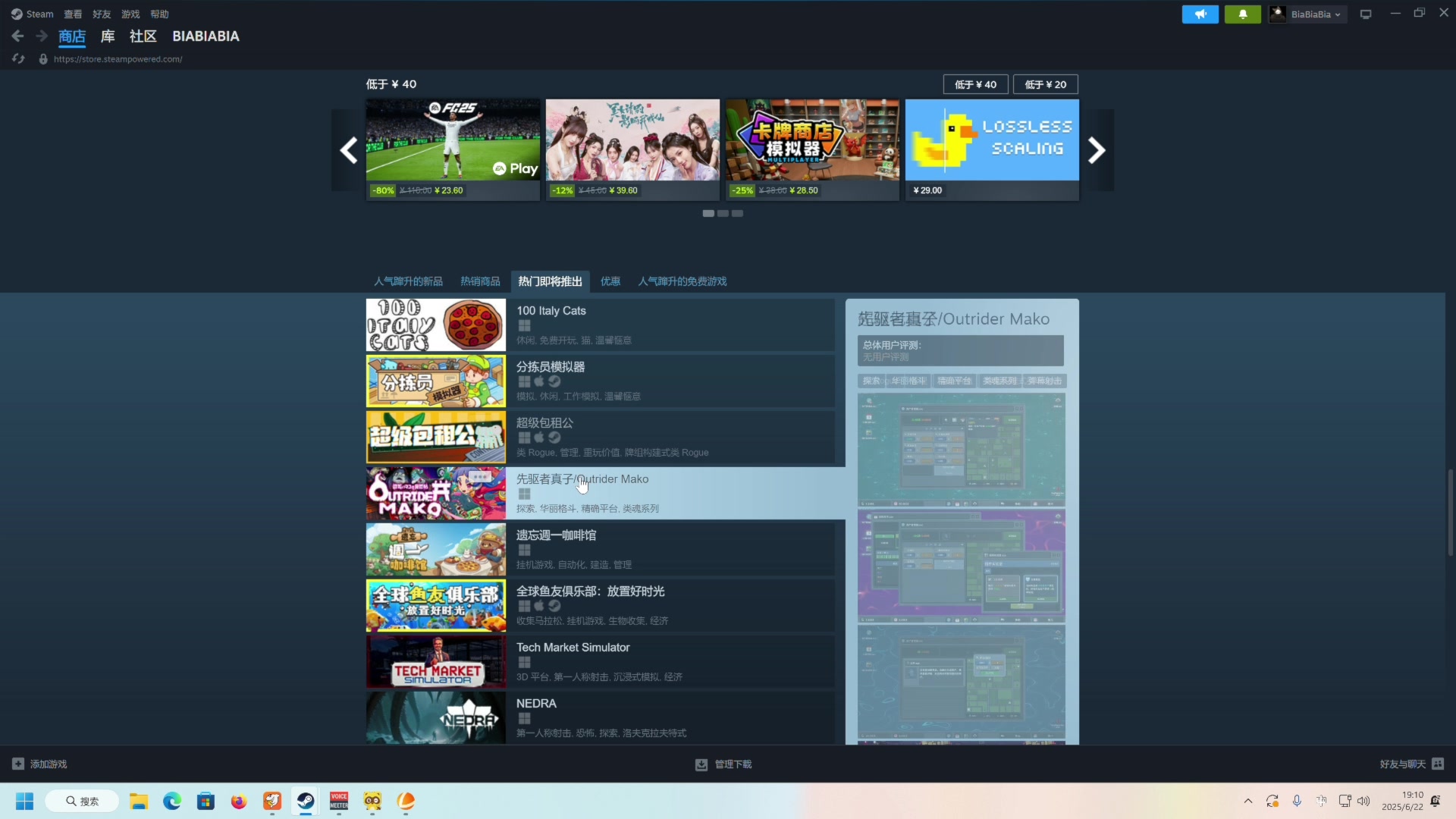This screenshot has width=1456, height=819.
Task: Go to the first carousel page dot
Action: click(x=708, y=214)
